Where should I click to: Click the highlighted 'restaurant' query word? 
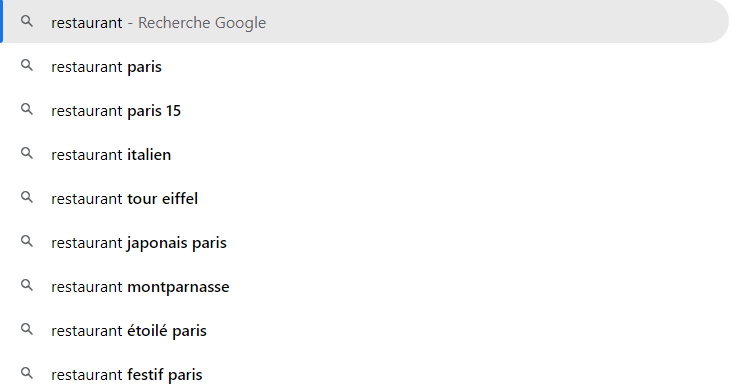(87, 23)
